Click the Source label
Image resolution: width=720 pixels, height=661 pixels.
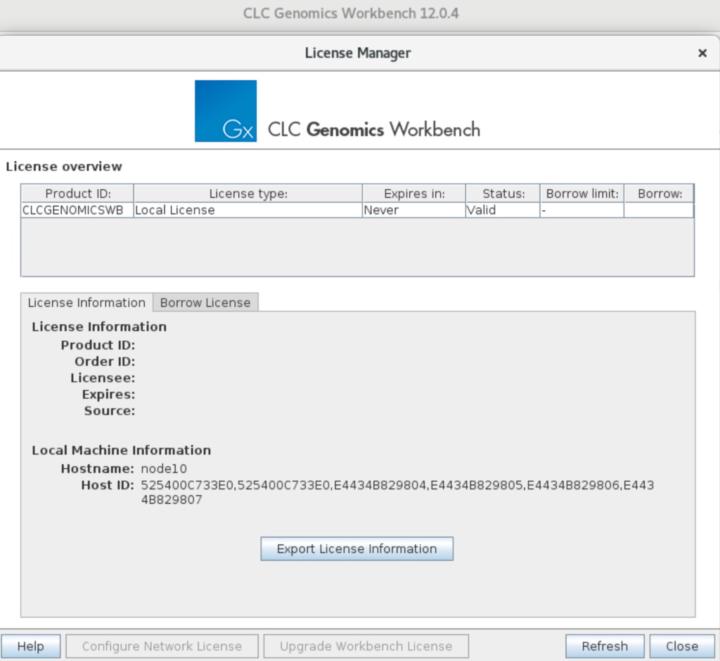point(110,410)
